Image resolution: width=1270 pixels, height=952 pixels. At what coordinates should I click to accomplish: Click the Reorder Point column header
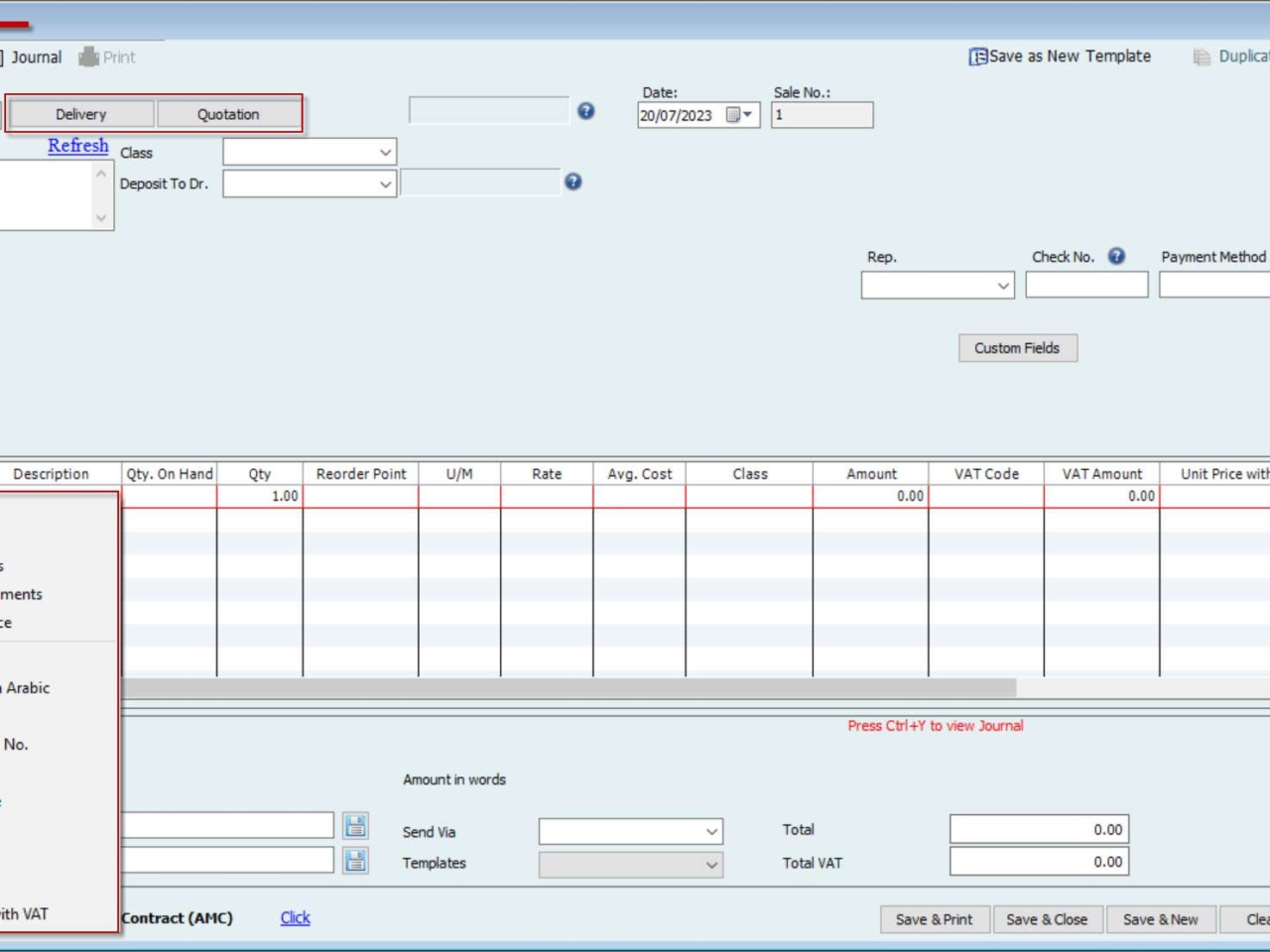pos(361,474)
